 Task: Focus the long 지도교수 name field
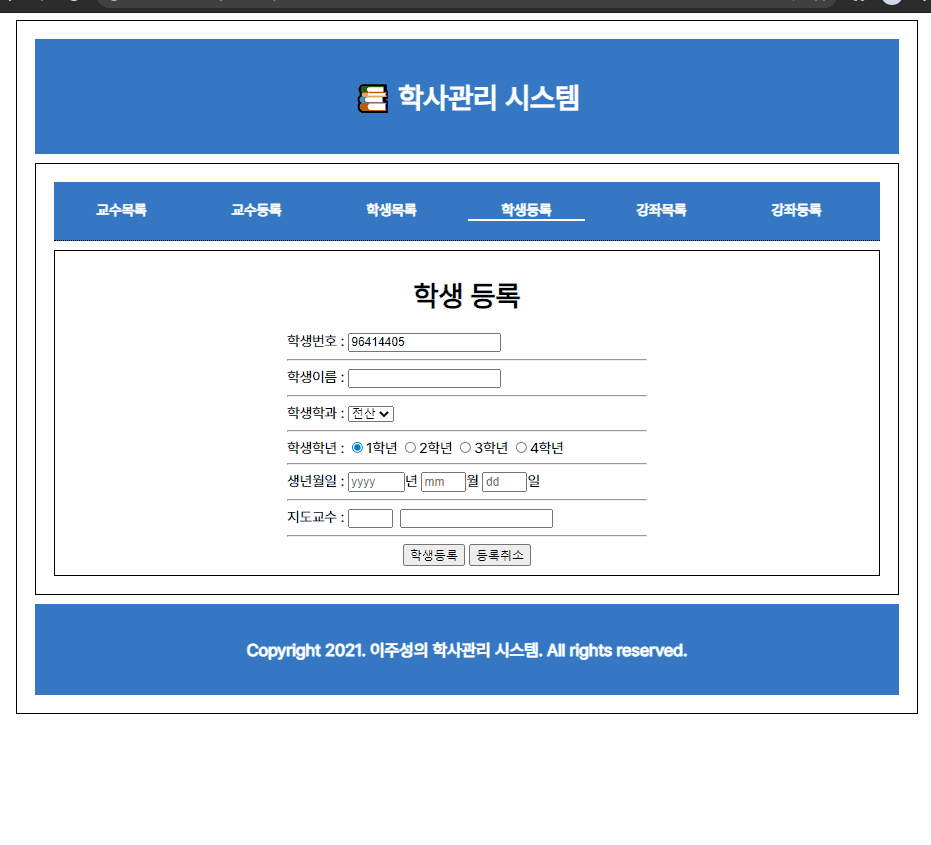pyautogui.click(x=476, y=518)
